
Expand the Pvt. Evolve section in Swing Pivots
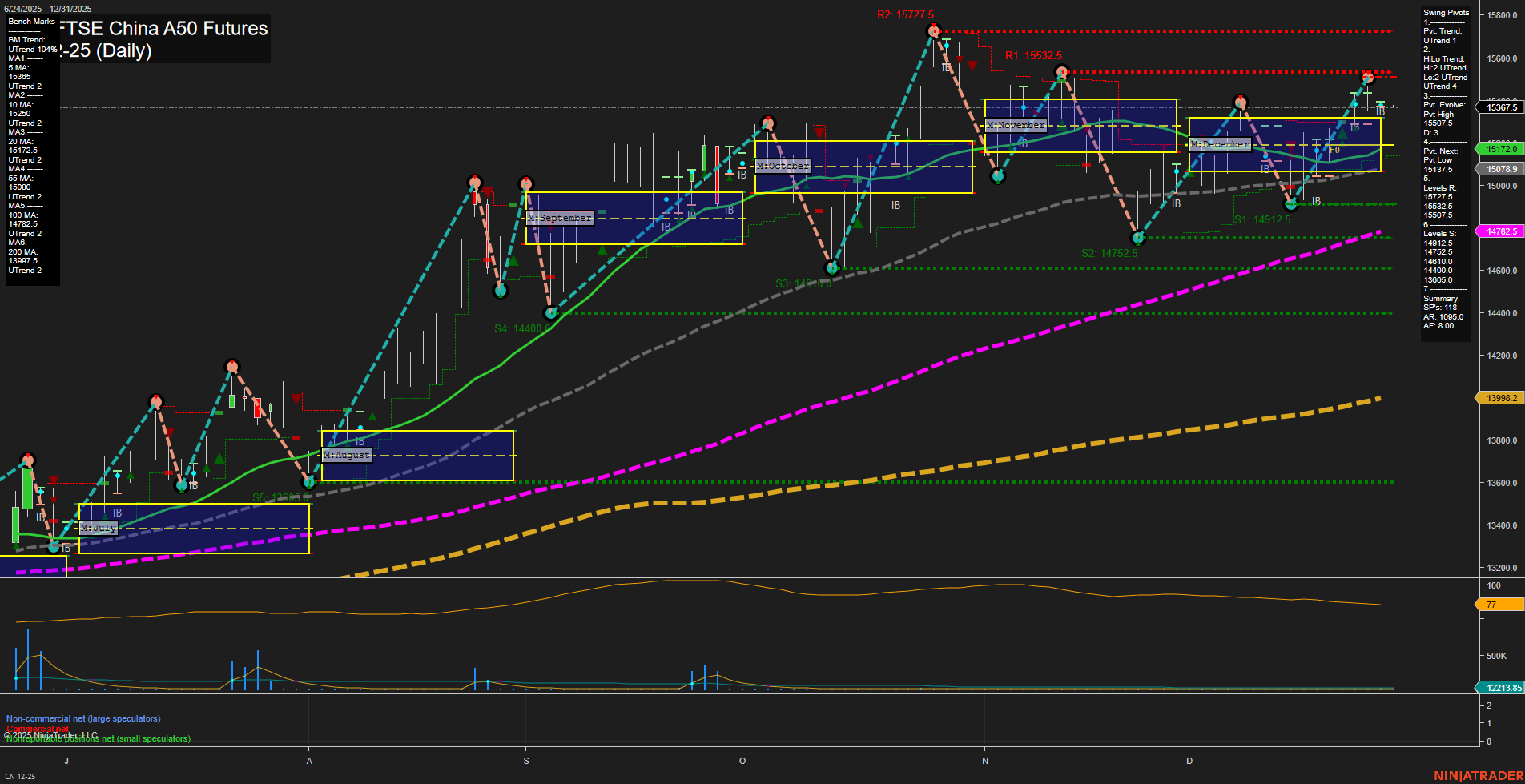(x=1445, y=105)
